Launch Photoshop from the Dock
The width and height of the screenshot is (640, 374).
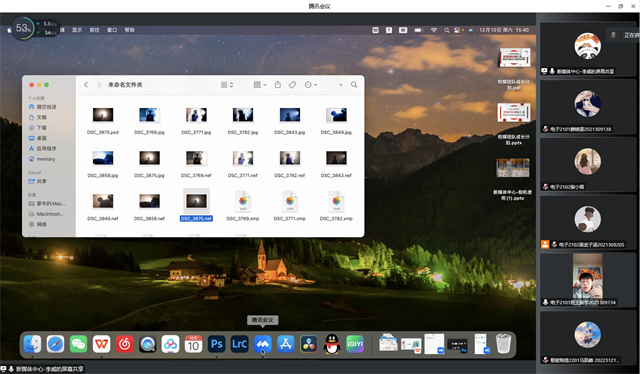216,344
